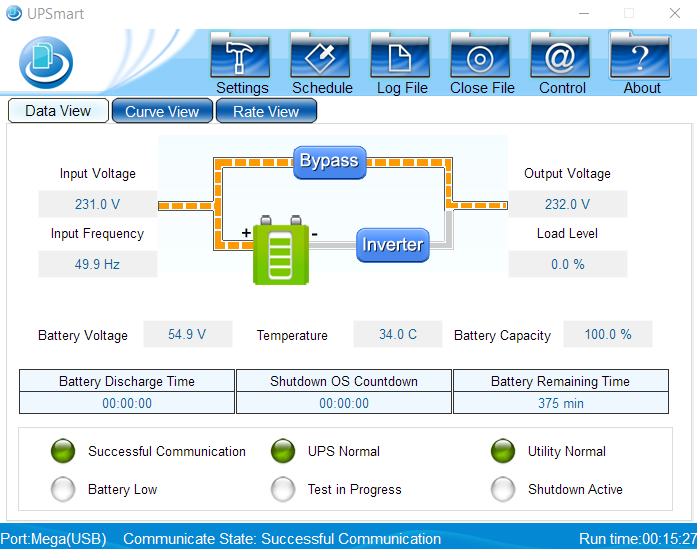The image size is (697, 549).
Task: Click the Shutdown OS Countdown header cell
Action: [344, 381]
